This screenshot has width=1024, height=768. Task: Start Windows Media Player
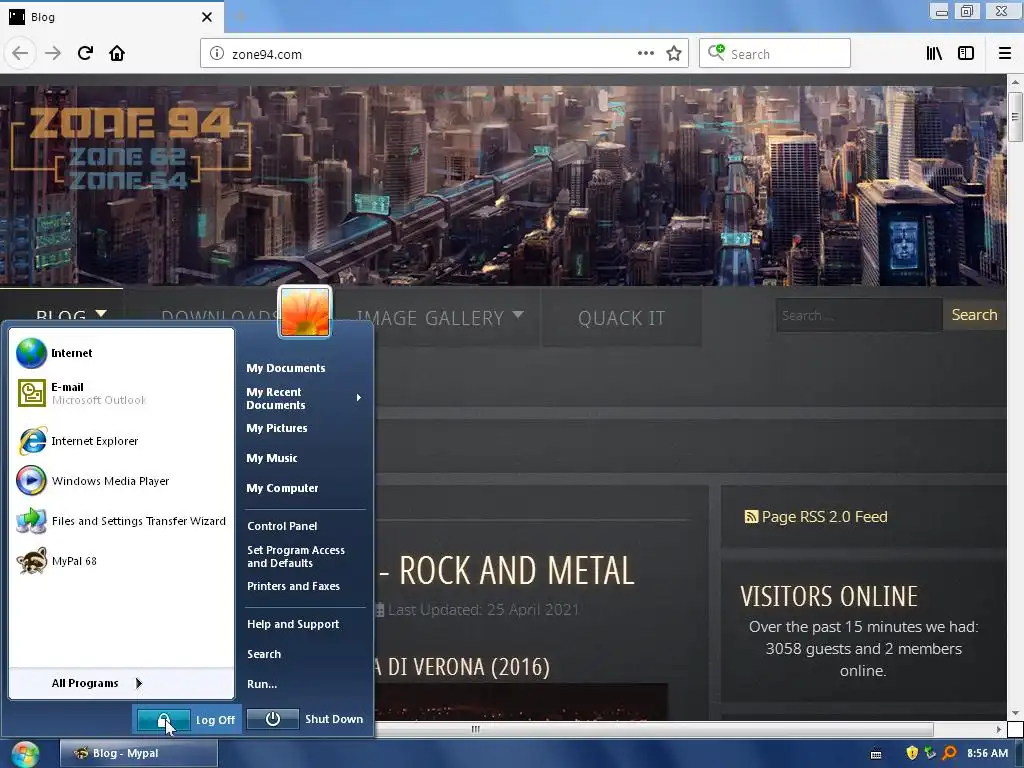pos(121,481)
